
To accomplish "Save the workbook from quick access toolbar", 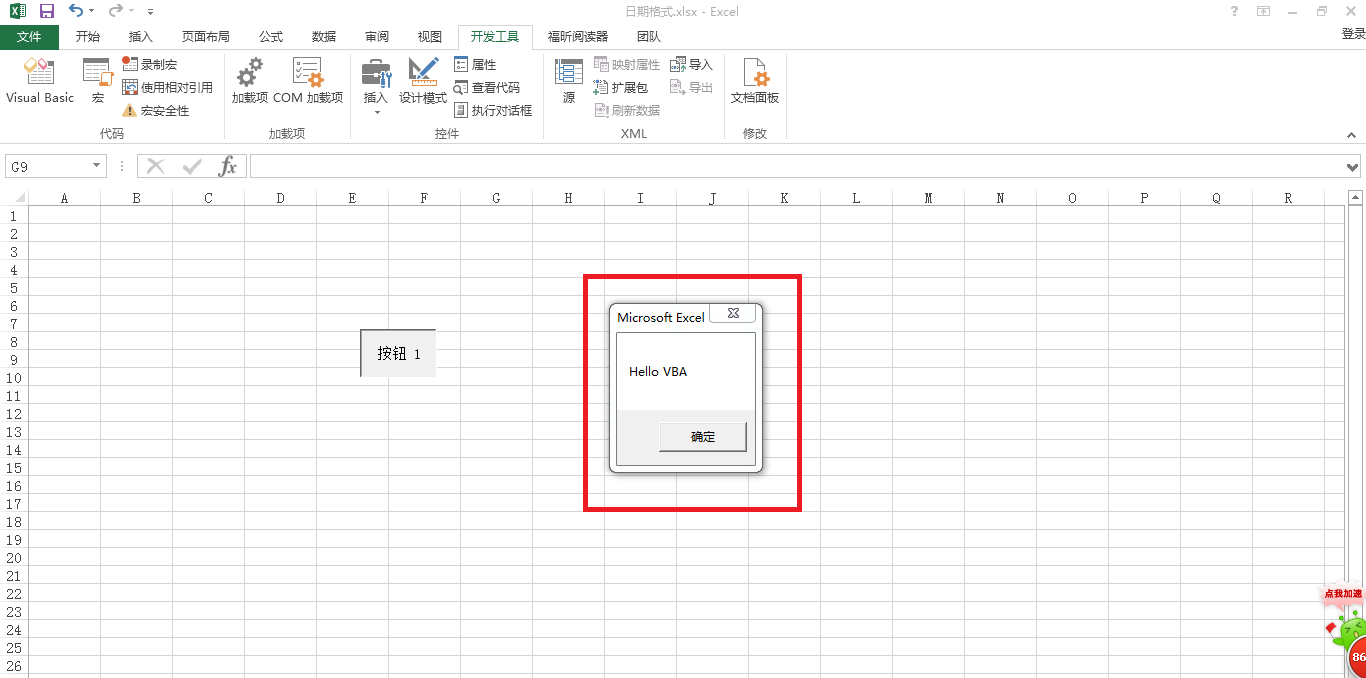I will [47, 11].
